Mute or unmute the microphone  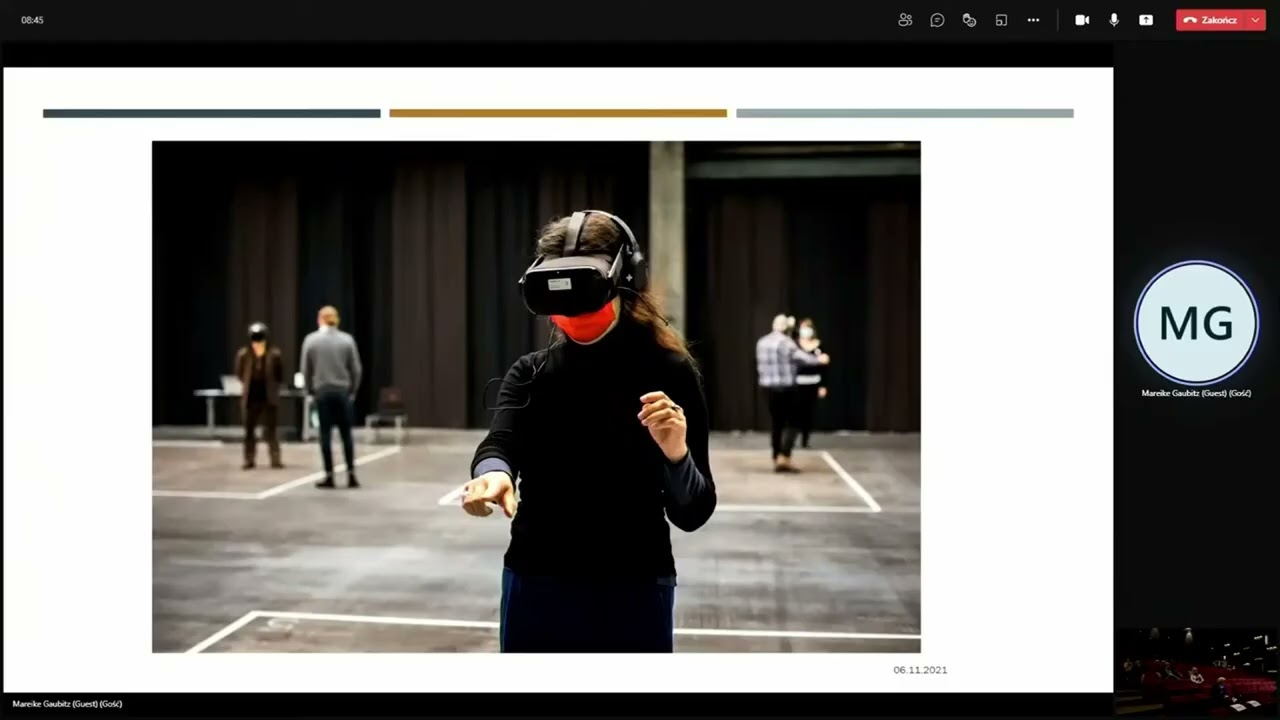pyautogui.click(x=1114, y=20)
